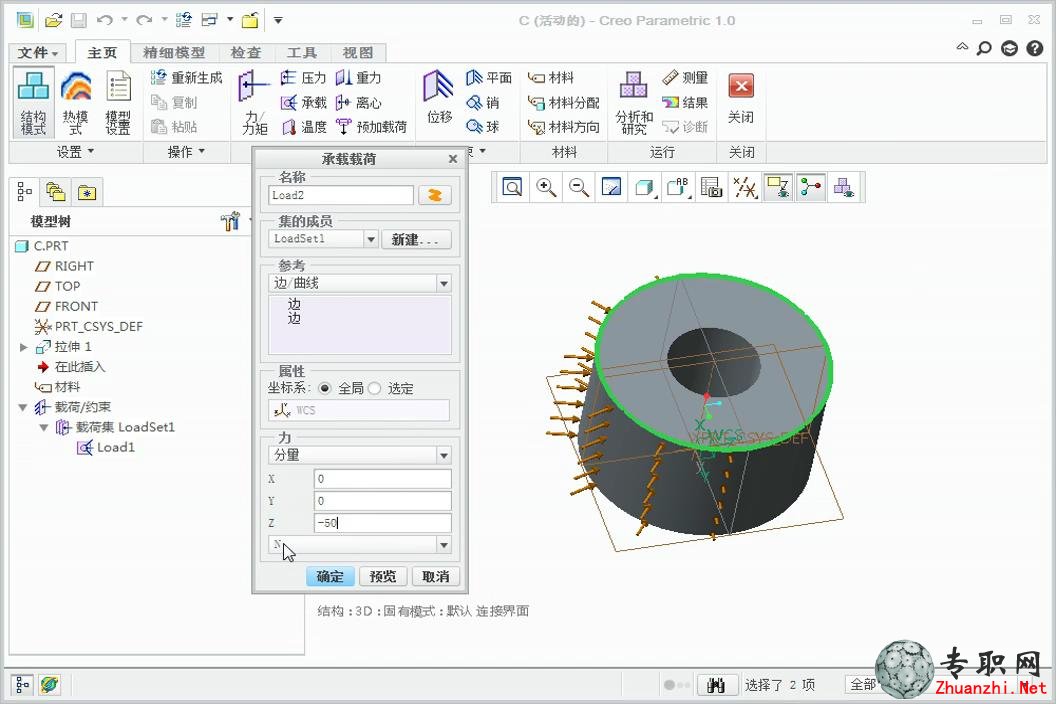Expand the 设置 group dropdown
The width and height of the screenshot is (1056, 704).
tap(75, 152)
